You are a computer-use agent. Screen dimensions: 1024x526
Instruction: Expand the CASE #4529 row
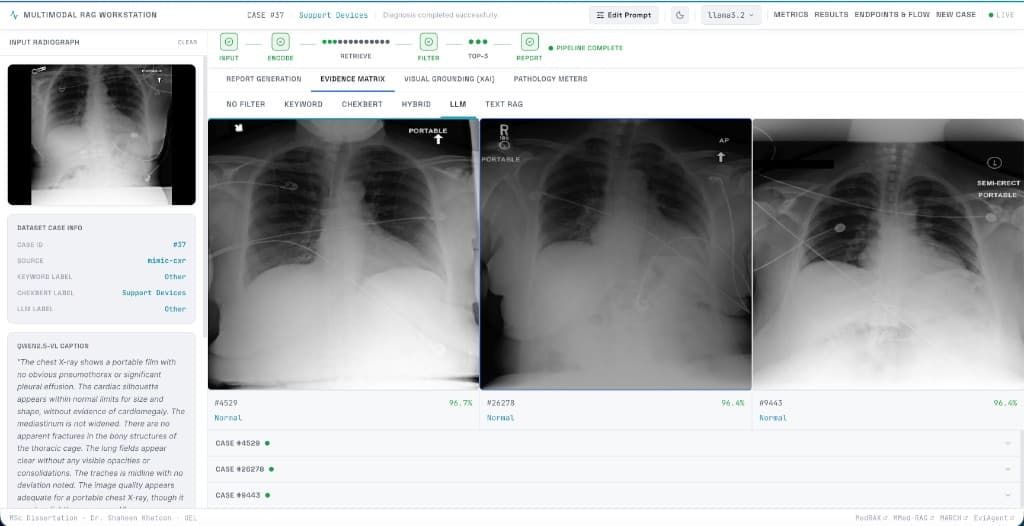coord(615,443)
